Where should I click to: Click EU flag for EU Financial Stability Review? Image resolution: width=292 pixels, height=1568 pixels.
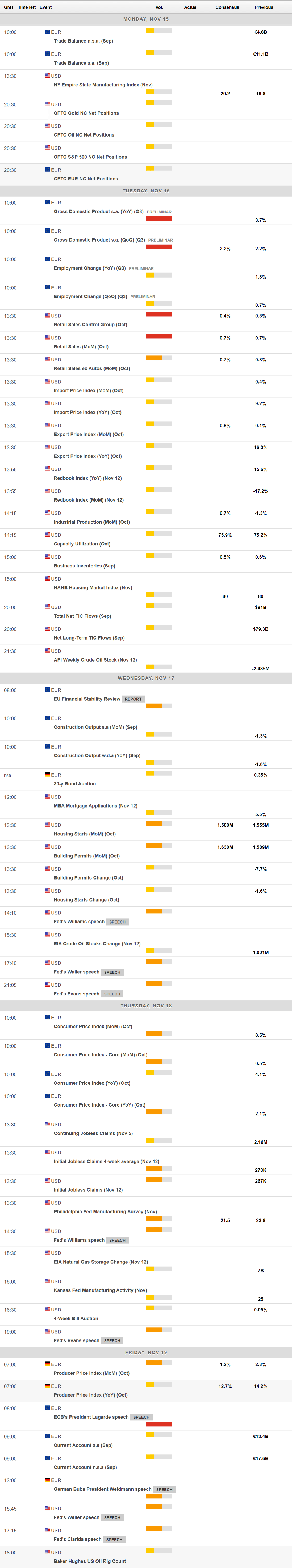[x=48, y=690]
